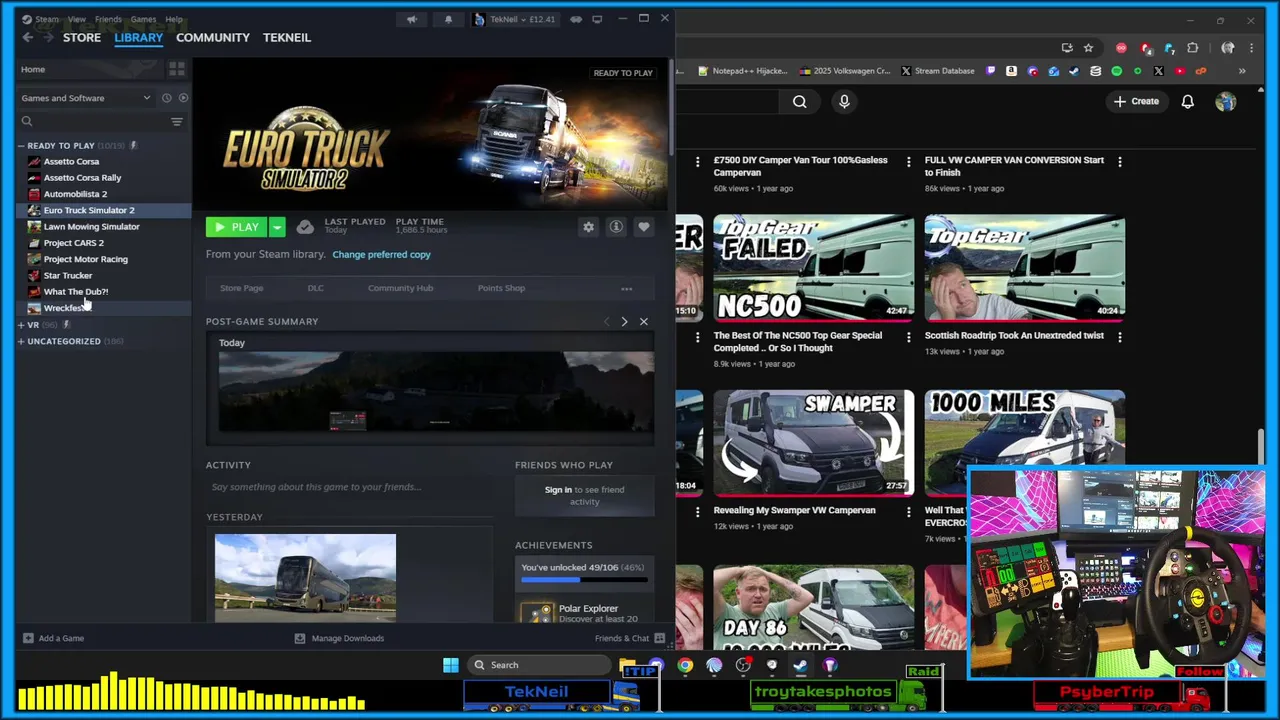Expand UNCATEGORIZED category
Image resolution: width=1280 pixels, height=720 pixels.
(x=21, y=342)
